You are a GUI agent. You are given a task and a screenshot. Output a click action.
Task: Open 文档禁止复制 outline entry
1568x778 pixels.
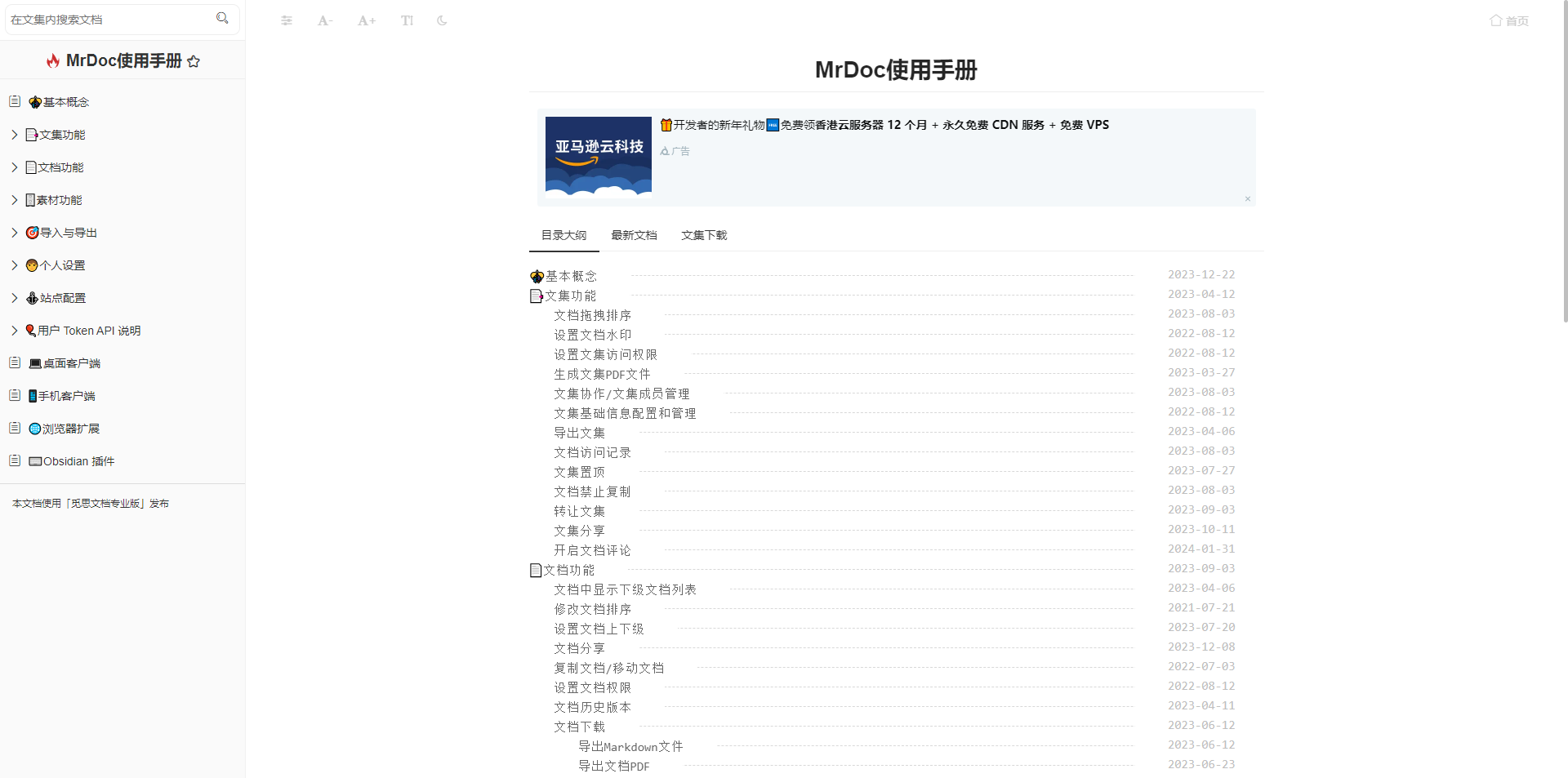[593, 491]
